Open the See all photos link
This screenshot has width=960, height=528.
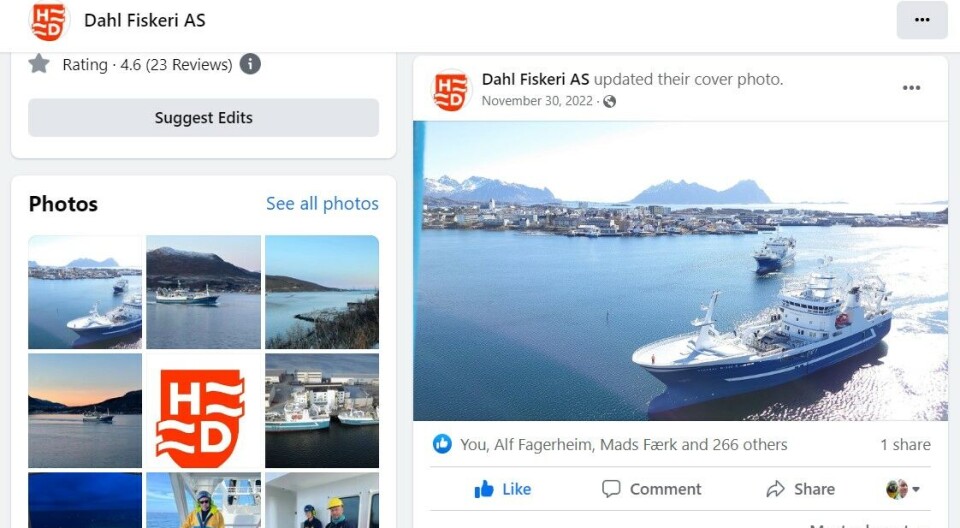pos(322,204)
